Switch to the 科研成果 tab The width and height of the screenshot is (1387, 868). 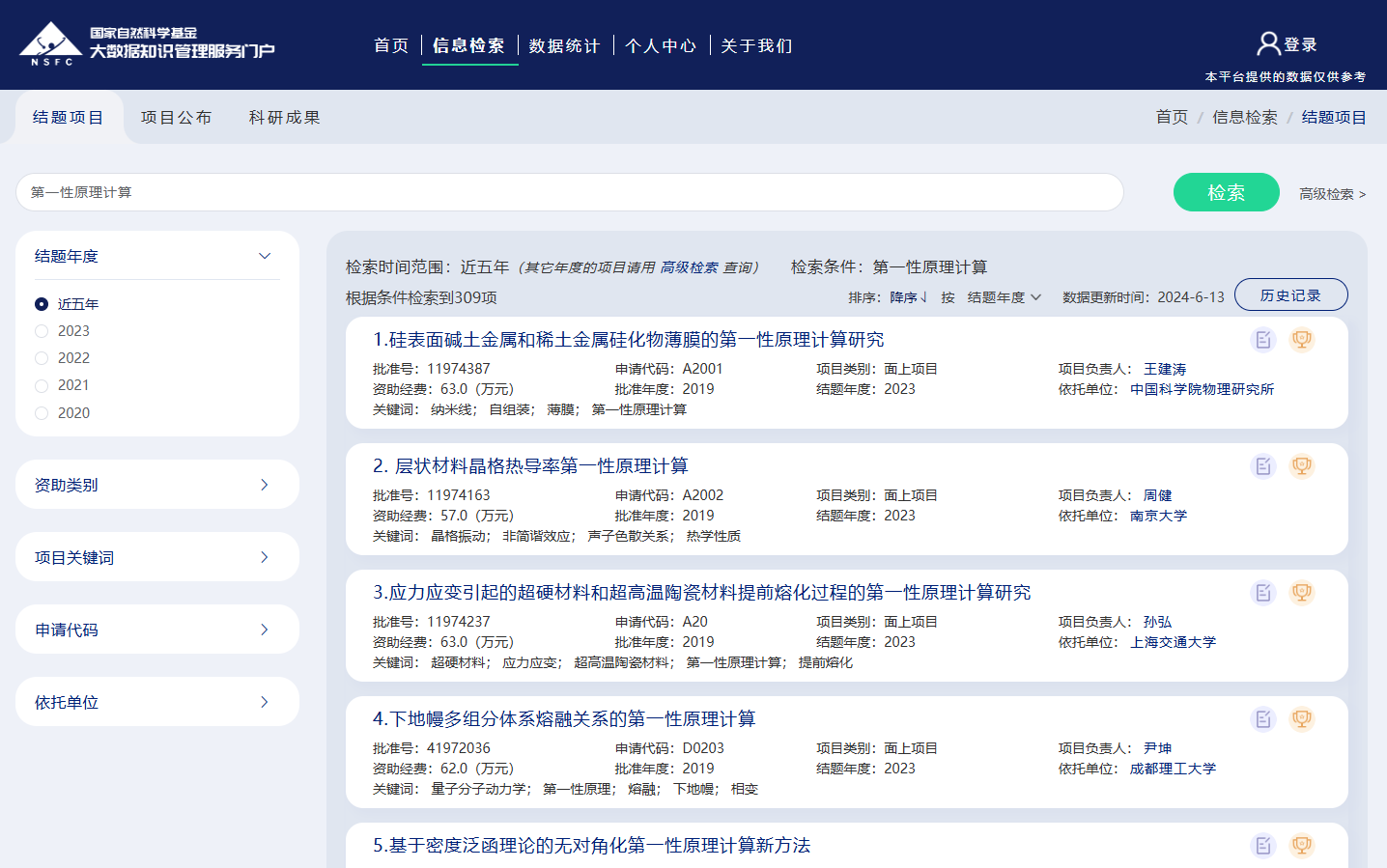click(x=284, y=118)
